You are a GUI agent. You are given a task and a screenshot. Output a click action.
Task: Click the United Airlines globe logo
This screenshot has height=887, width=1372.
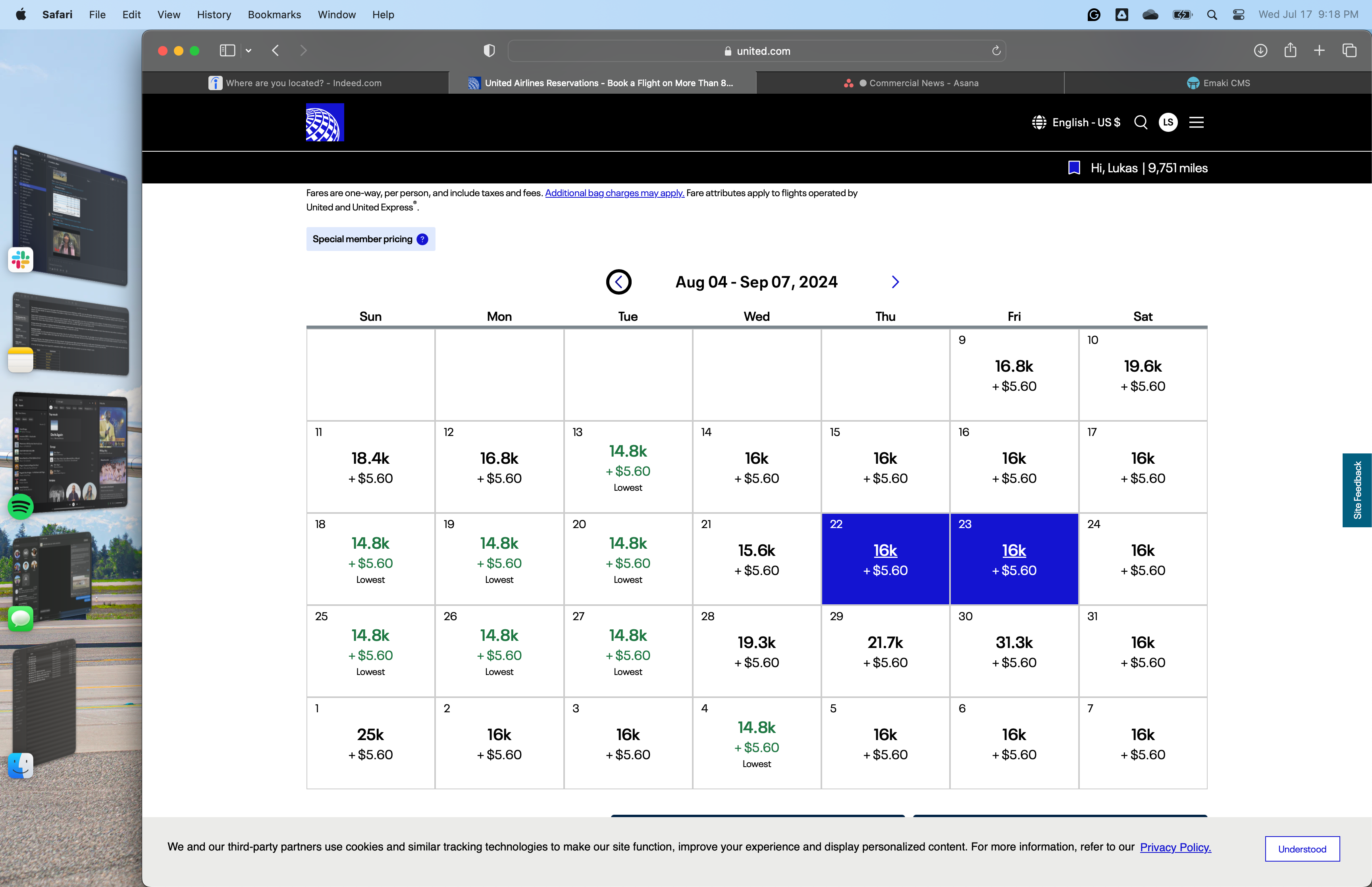[x=325, y=122]
